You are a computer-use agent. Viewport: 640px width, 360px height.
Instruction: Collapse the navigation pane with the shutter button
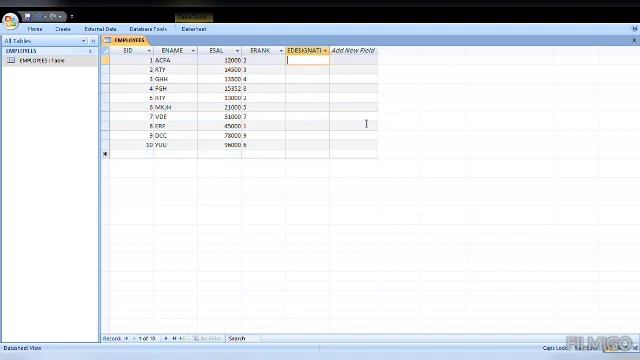pos(93,41)
